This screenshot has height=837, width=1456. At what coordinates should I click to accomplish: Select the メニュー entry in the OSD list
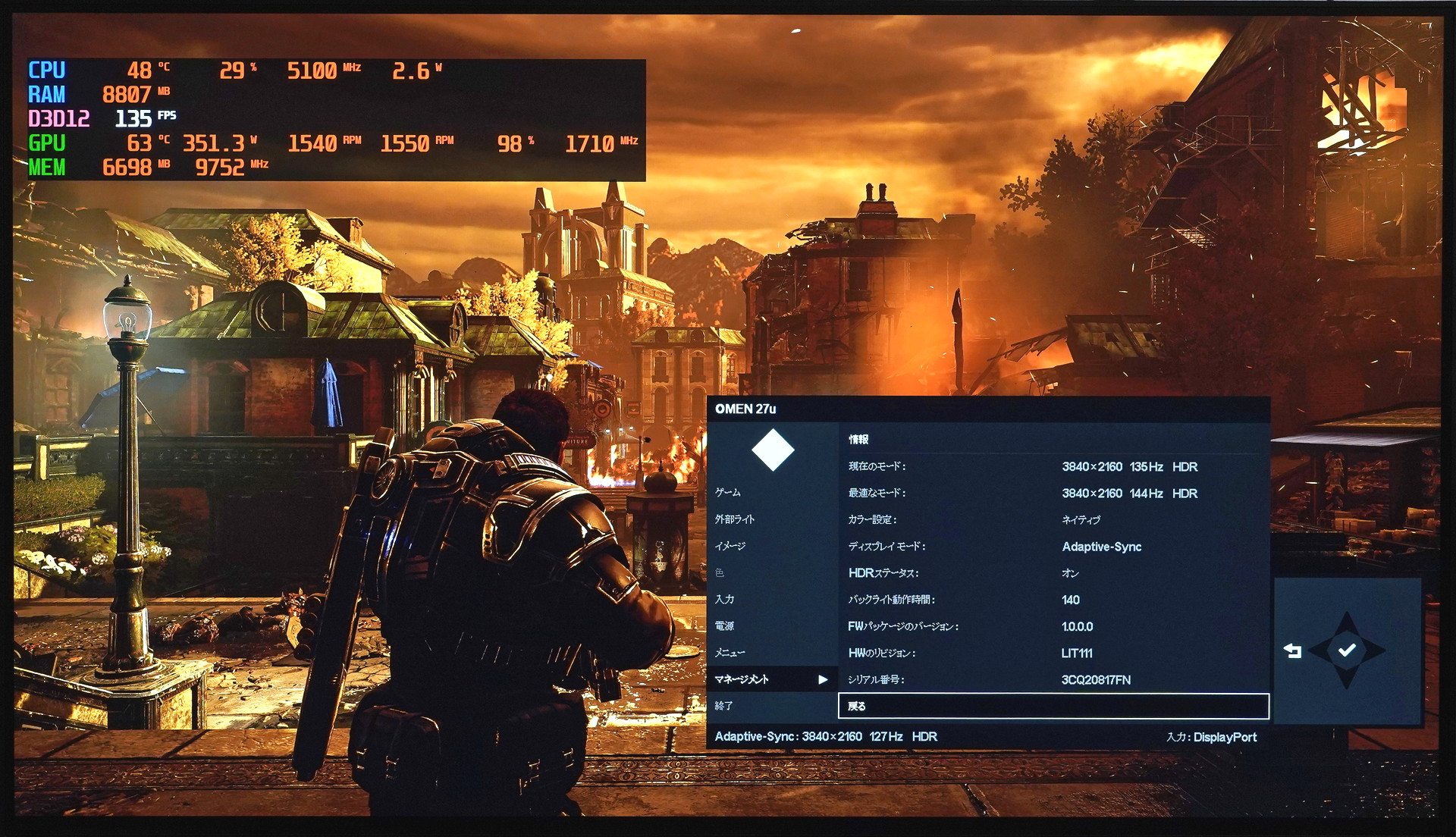coord(730,653)
